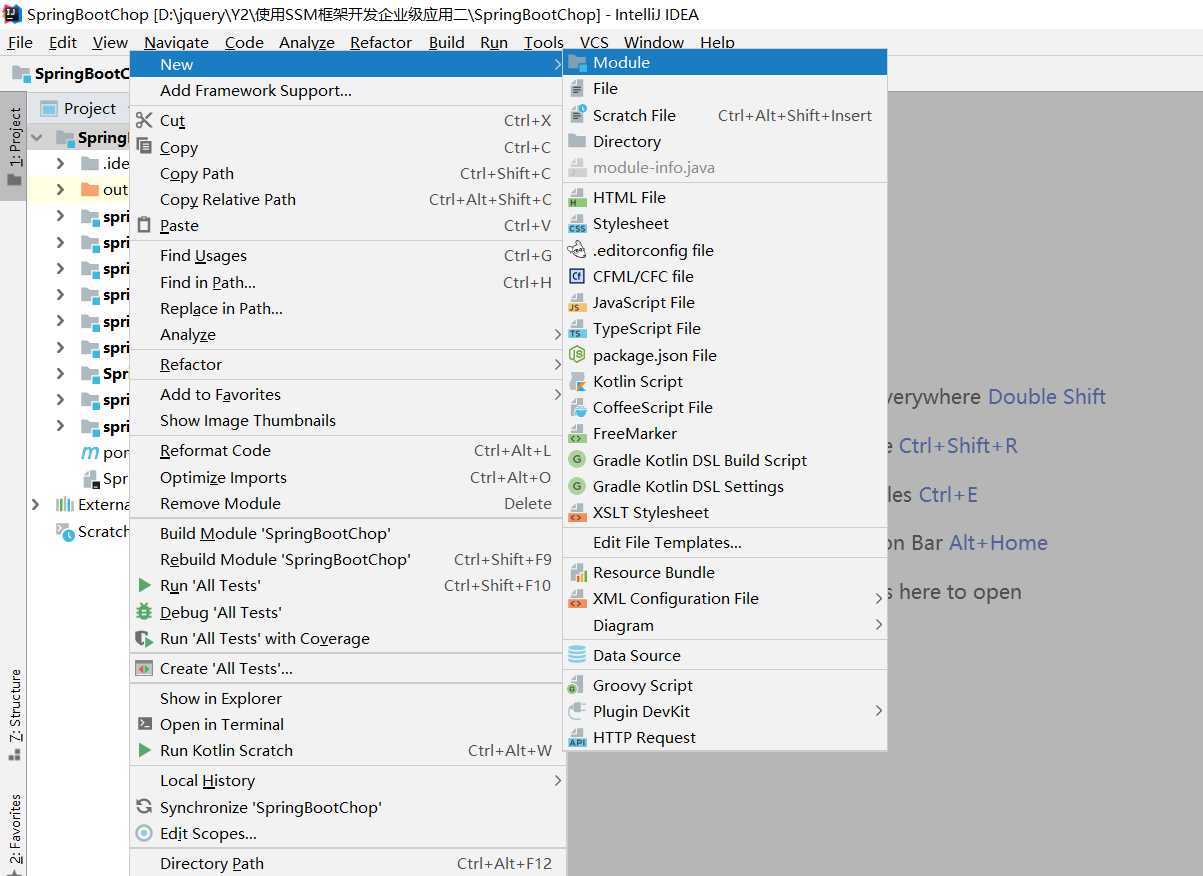Select Scratches node in project tree

[92, 532]
